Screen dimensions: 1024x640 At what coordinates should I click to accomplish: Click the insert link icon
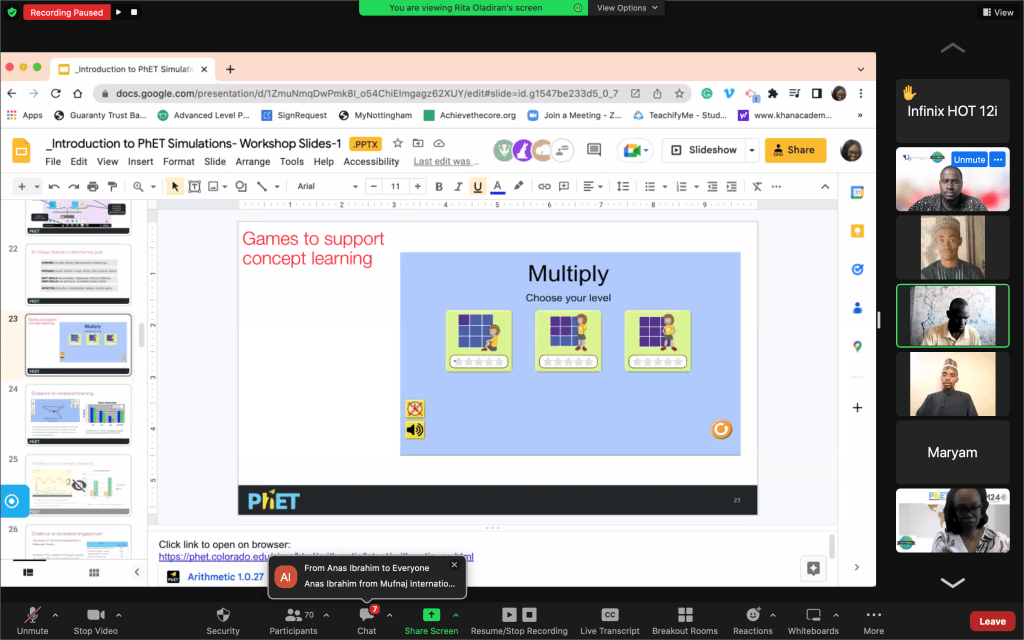click(544, 186)
